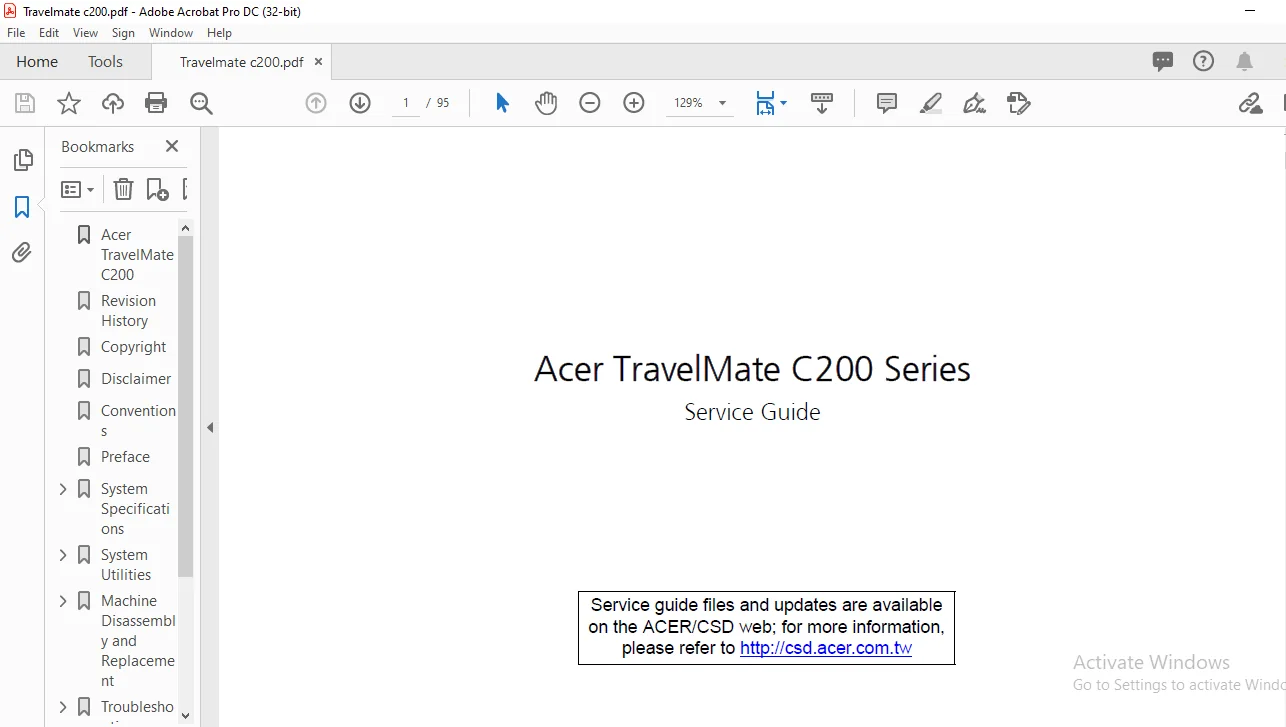This screenshot has height=727, width=1286.
Task: Toggle the Bookmarks panel icon
Action: click(22, 207)
